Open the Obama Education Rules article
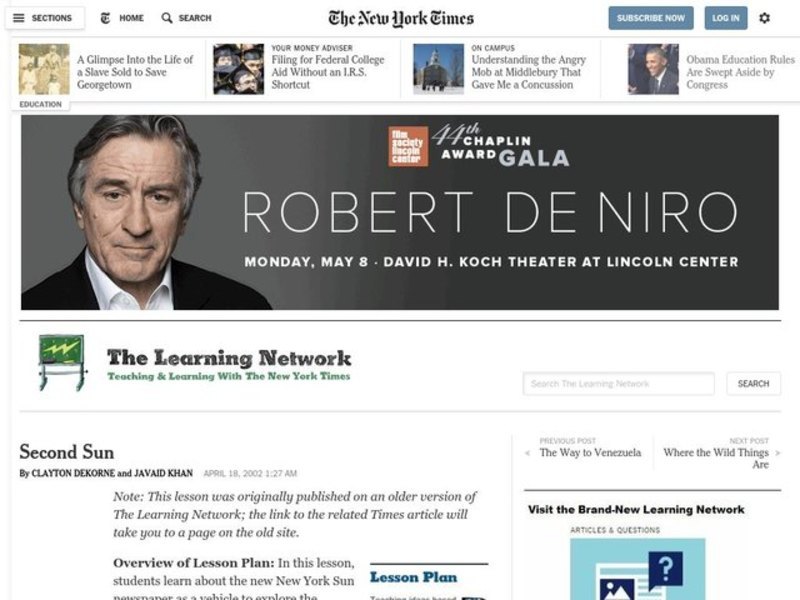Viewport: 800px width, 600px height. click(x=740, y=72)
